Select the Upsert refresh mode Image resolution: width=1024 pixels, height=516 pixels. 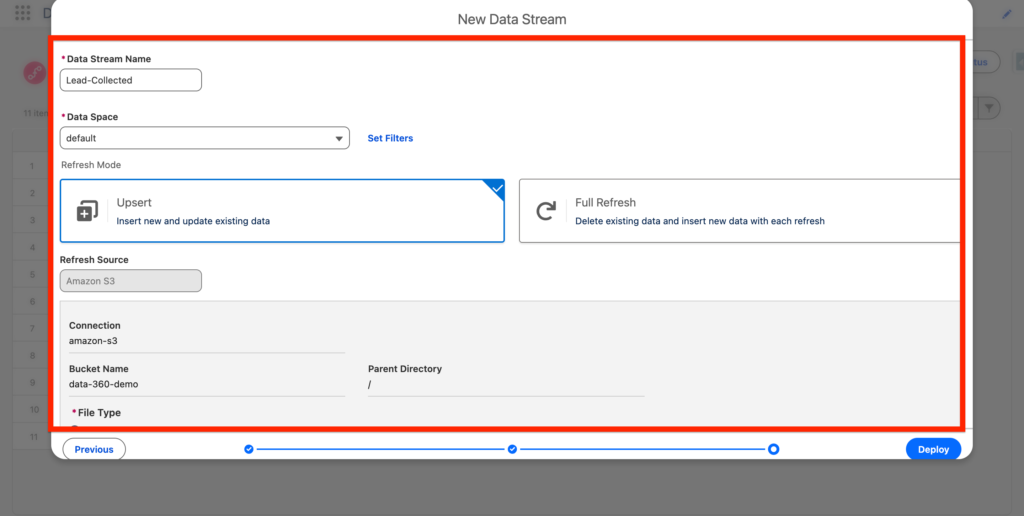282,211
